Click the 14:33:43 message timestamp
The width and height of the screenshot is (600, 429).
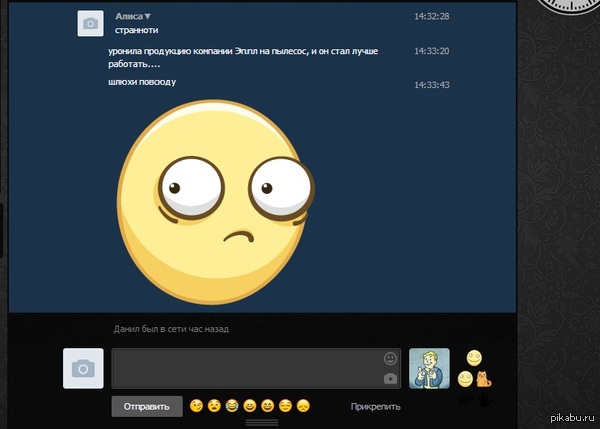pos(431,84)
